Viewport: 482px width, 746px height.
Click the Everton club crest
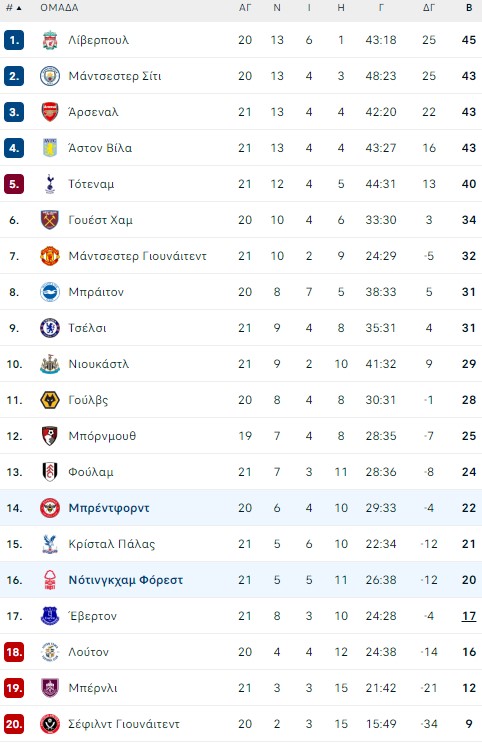[x=49, y=616]
